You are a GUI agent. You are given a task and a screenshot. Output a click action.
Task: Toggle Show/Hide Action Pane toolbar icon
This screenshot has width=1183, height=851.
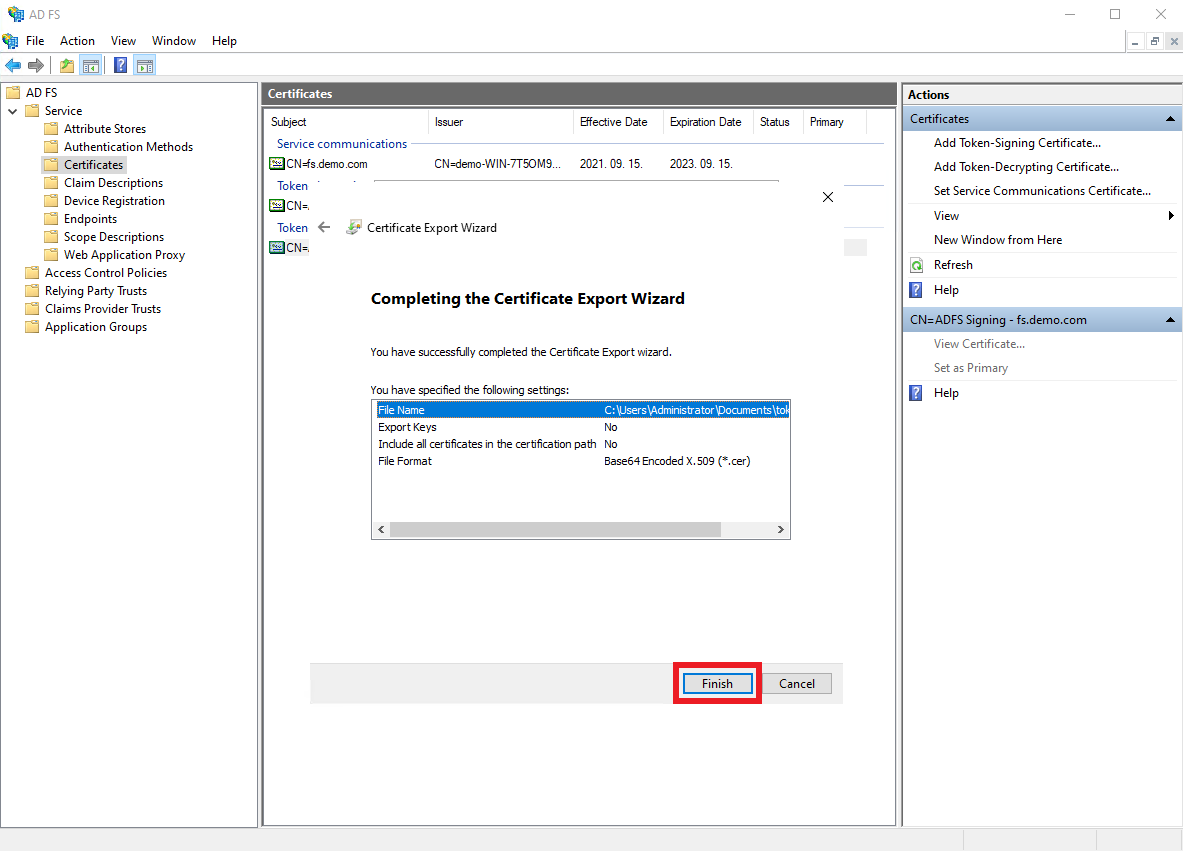pyautogui.click(x=145, y=66)
